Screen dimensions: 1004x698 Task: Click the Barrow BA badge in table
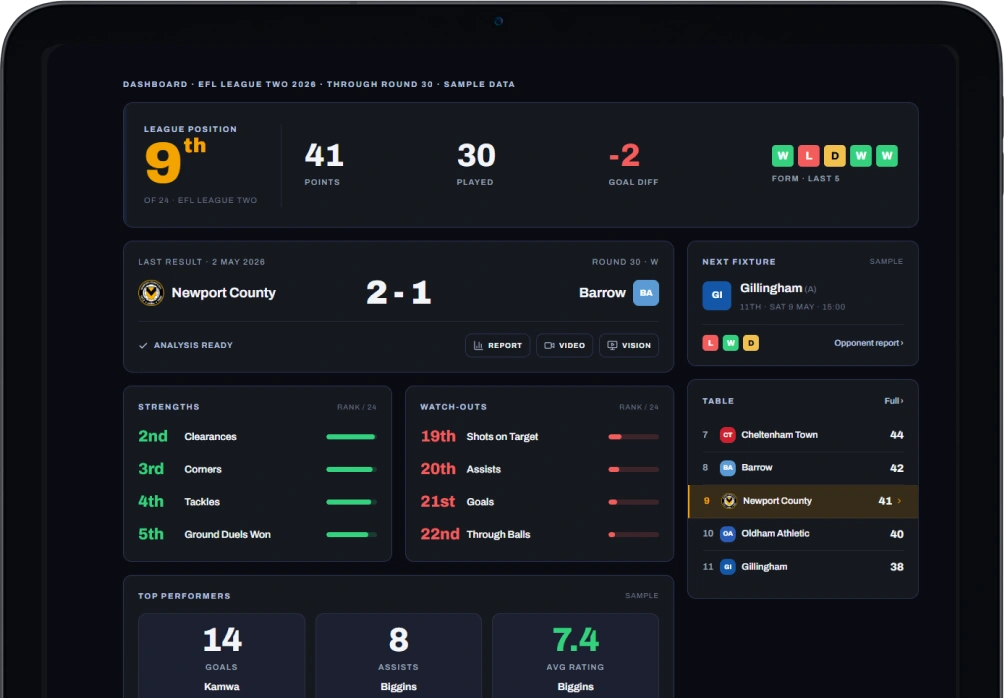[x=727, y=467]
